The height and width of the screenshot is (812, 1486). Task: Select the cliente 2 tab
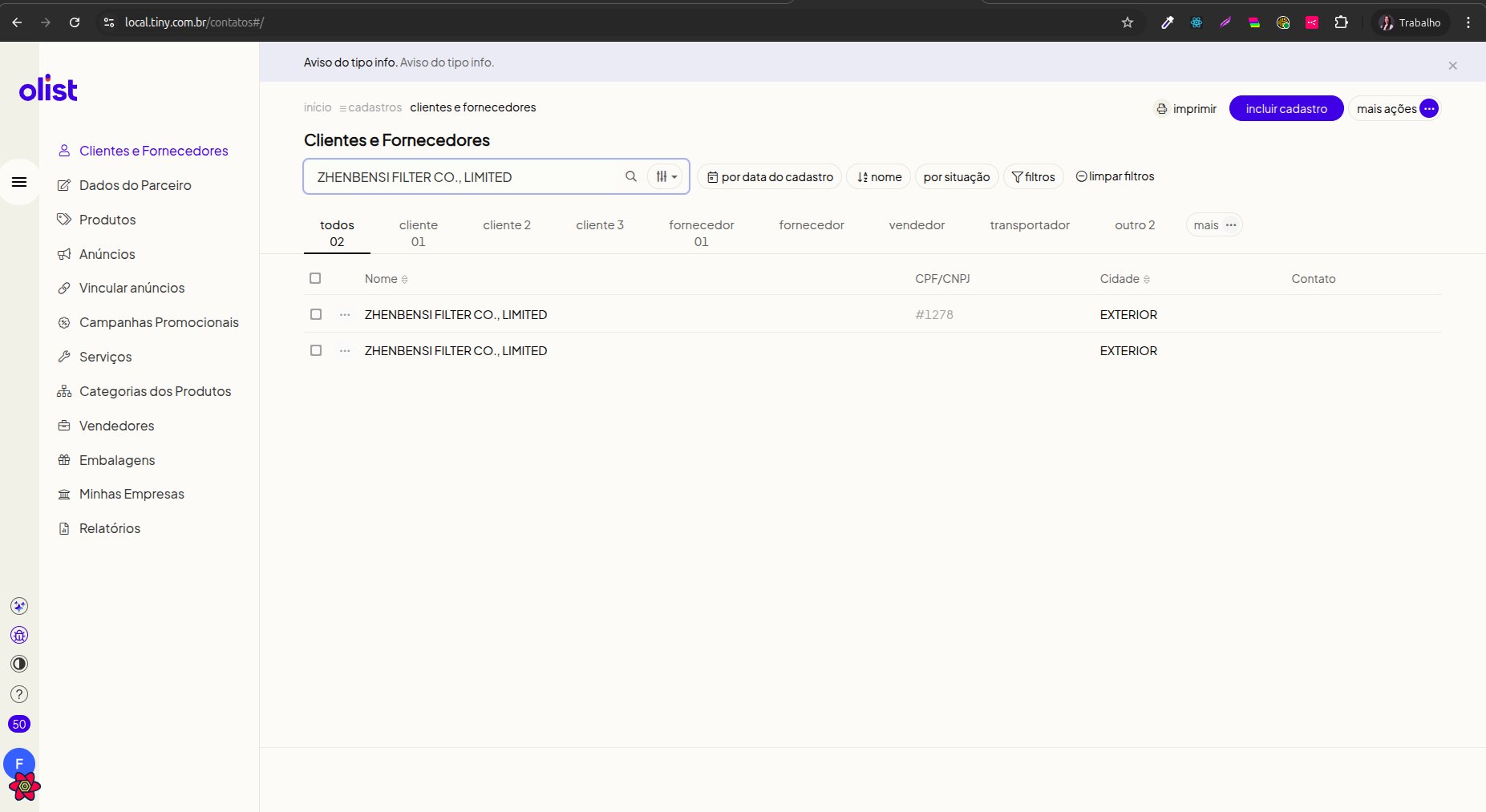[x=507, y=225]
